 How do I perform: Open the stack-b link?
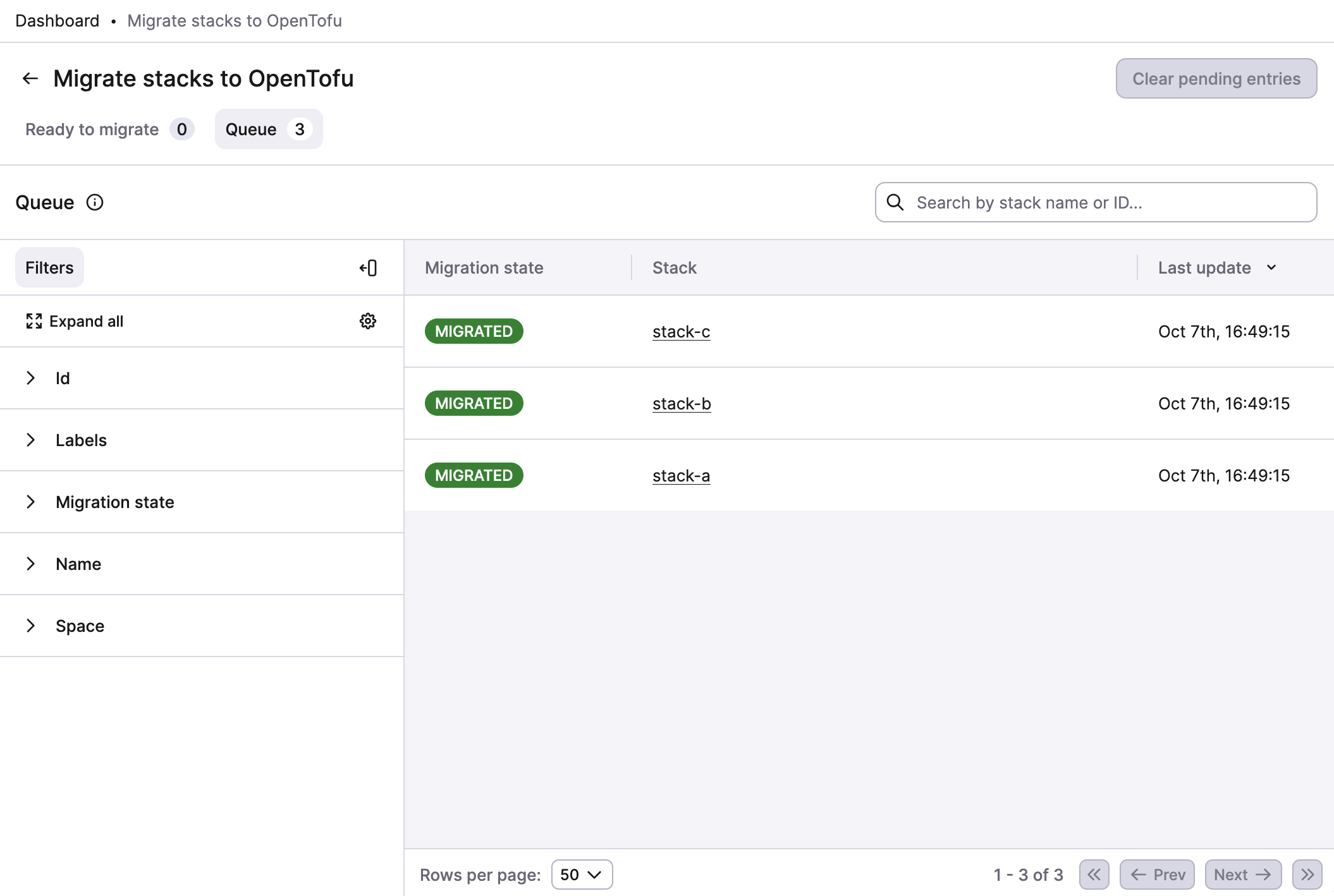coord(682,404)
